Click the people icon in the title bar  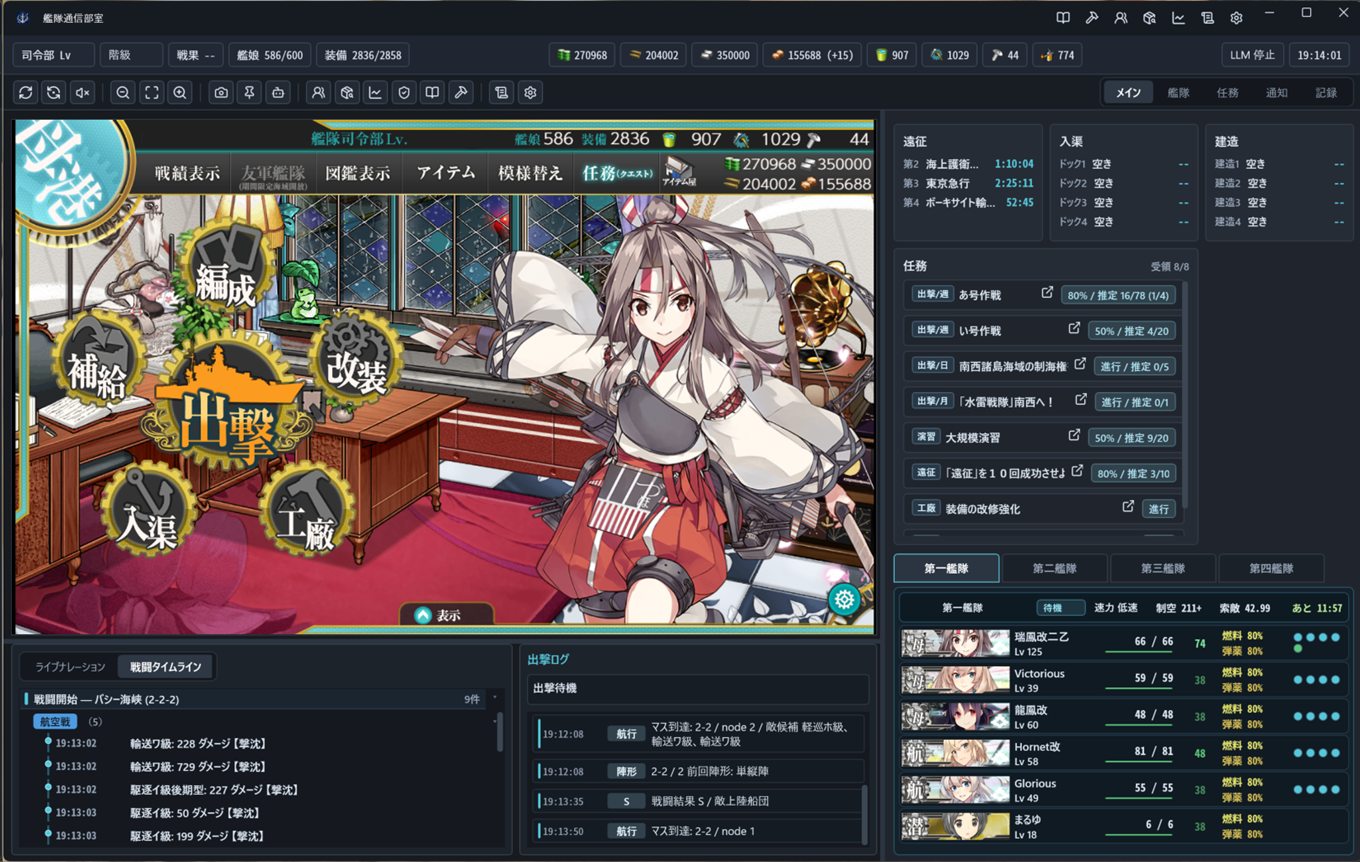(1121, 17)
